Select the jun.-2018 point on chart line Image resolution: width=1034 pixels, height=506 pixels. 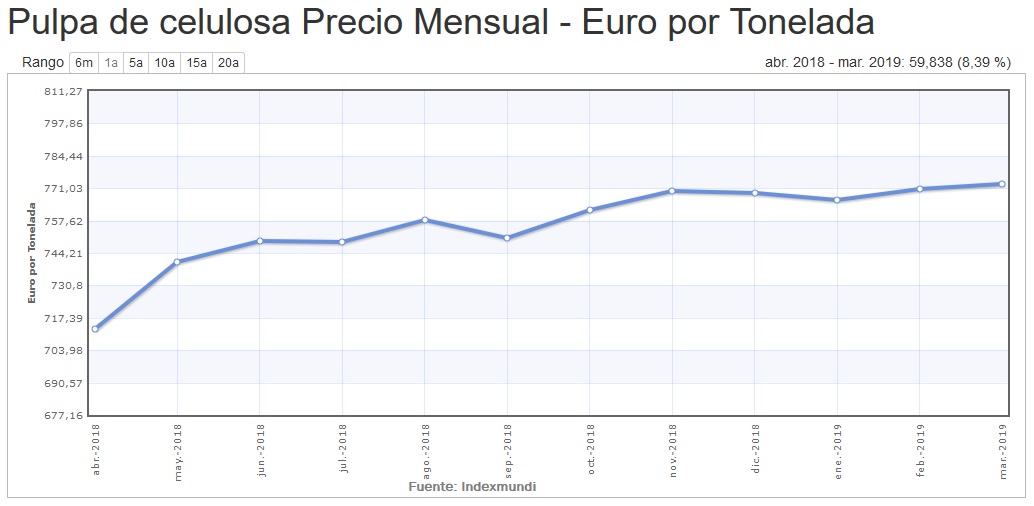pyautogui.click(x=260, y=241)
